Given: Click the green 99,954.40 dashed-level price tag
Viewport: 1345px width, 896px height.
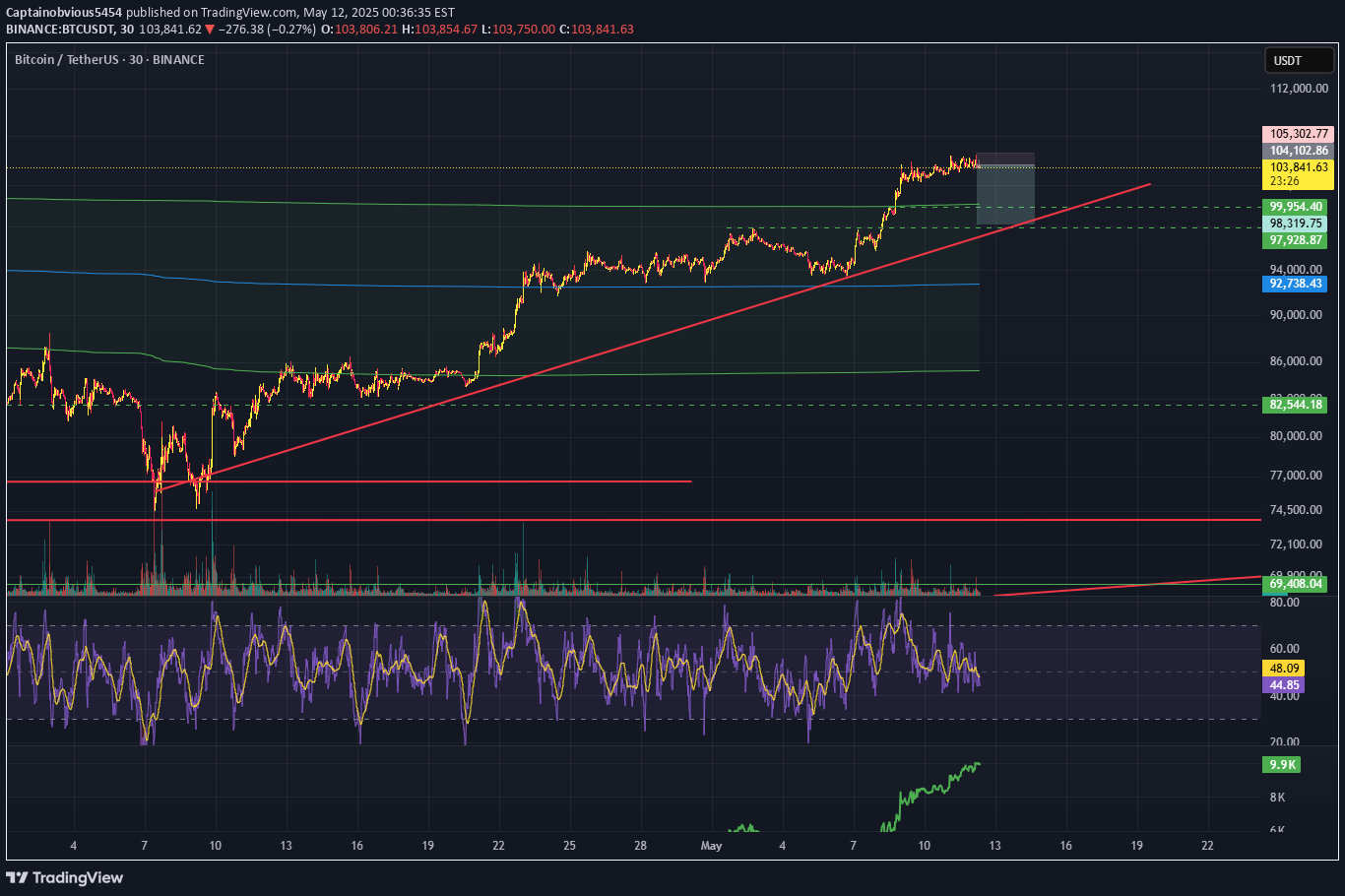Looking at the screenshot, I should click(1295, 207).
